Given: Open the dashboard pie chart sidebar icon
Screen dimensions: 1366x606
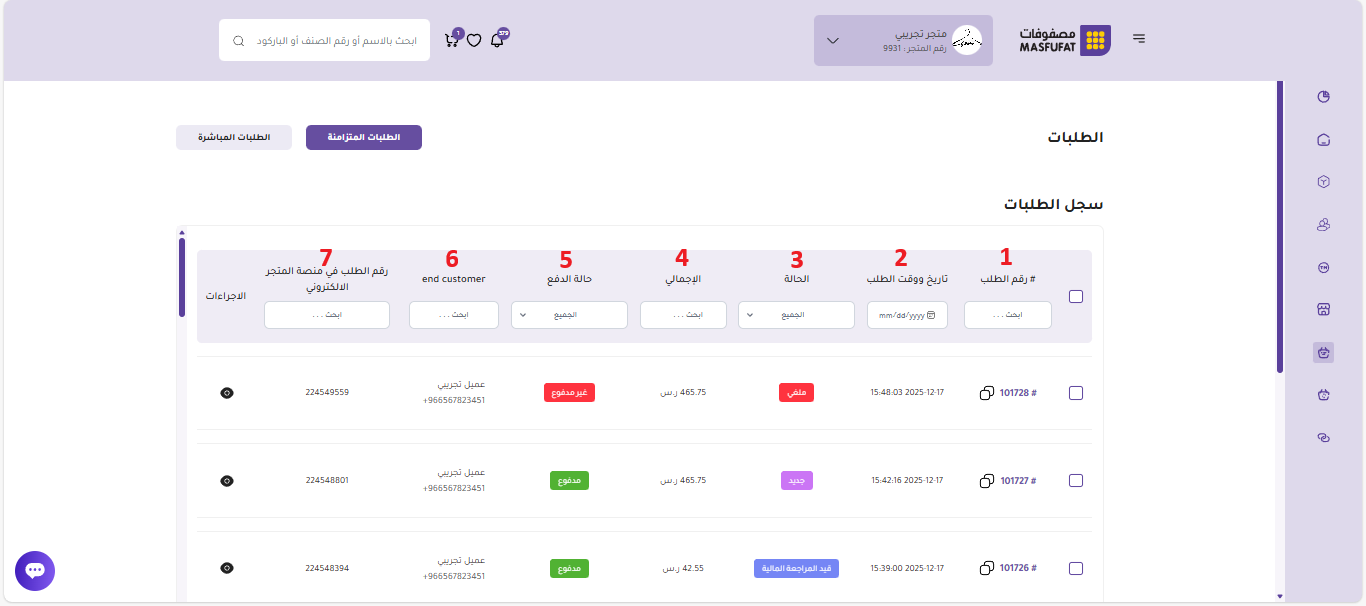Looking at the screenshot, I should [1324, 97].
